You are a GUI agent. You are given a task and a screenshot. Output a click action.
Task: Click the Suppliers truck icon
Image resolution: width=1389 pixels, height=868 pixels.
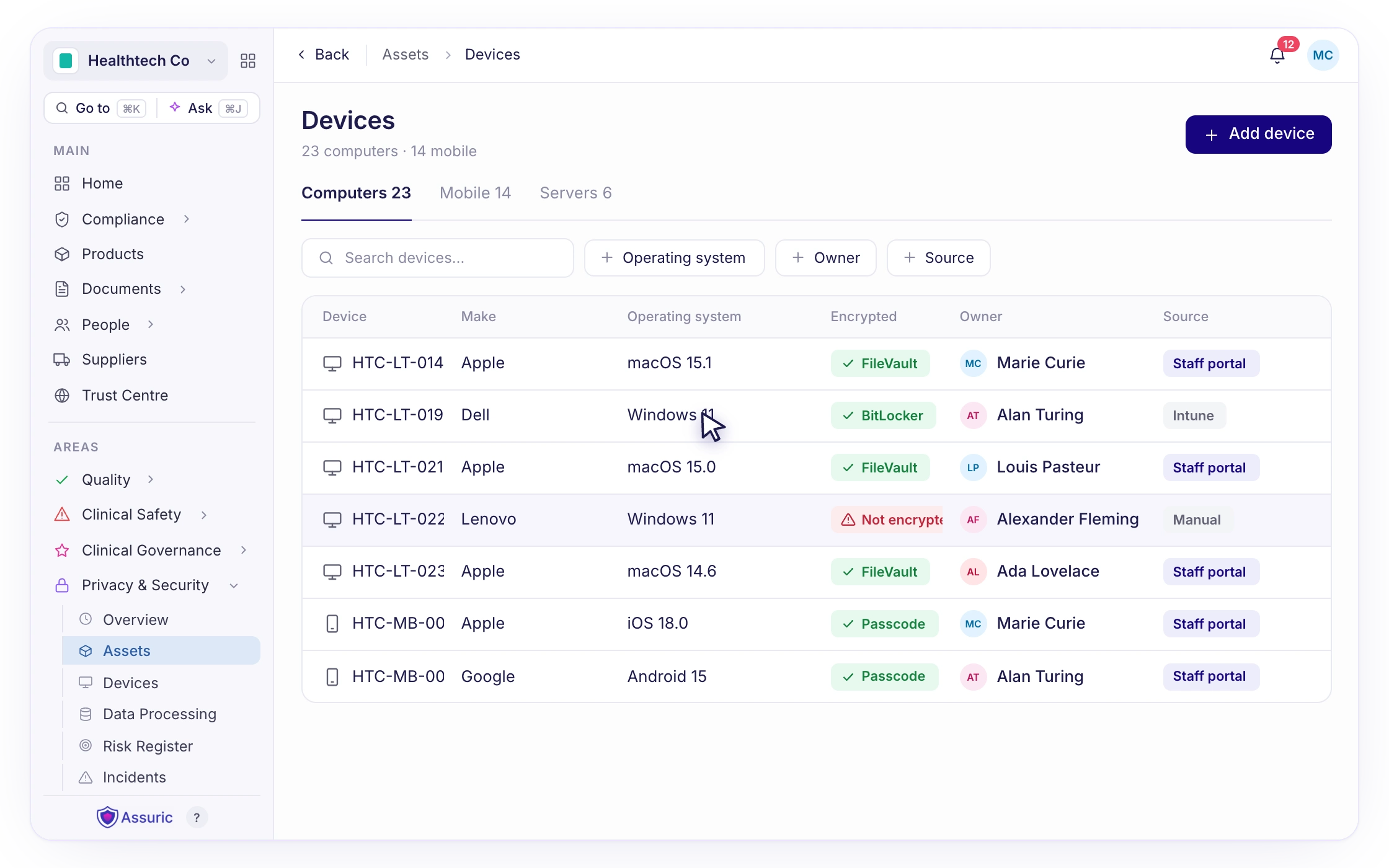[62, 360]
